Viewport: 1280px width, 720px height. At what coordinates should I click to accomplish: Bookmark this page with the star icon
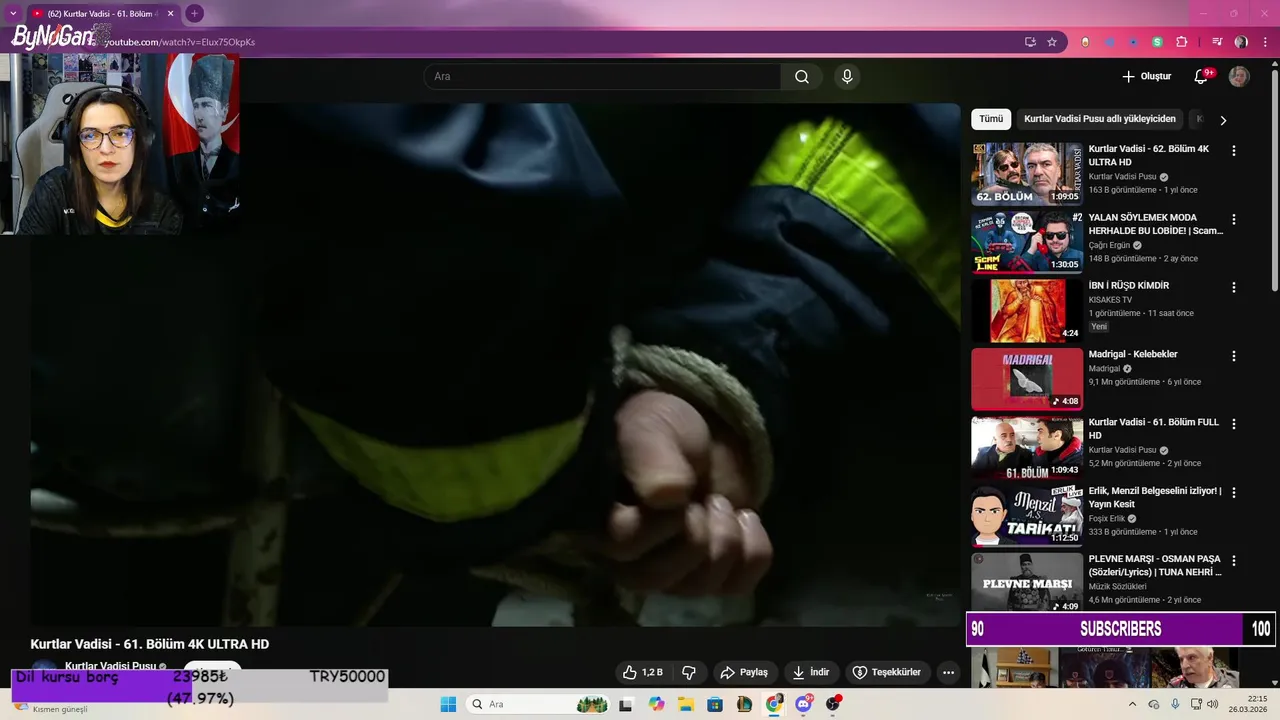point(1052,42)
